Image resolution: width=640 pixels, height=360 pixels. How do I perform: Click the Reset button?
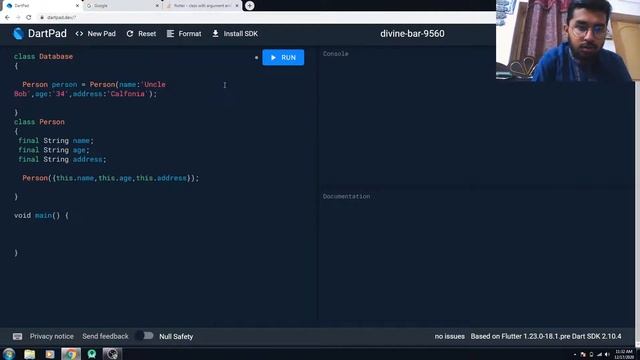(x=141, y=34)
